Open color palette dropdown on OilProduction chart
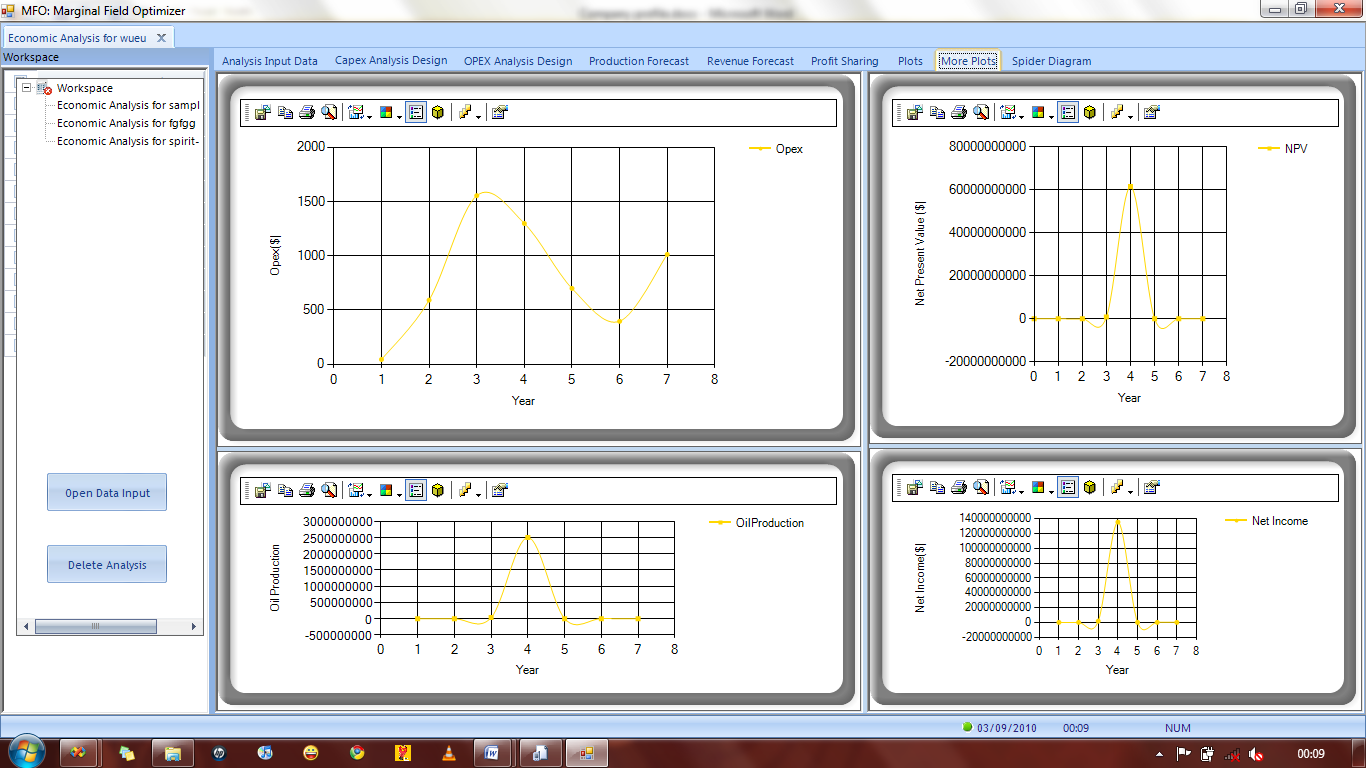 (390, 490)
